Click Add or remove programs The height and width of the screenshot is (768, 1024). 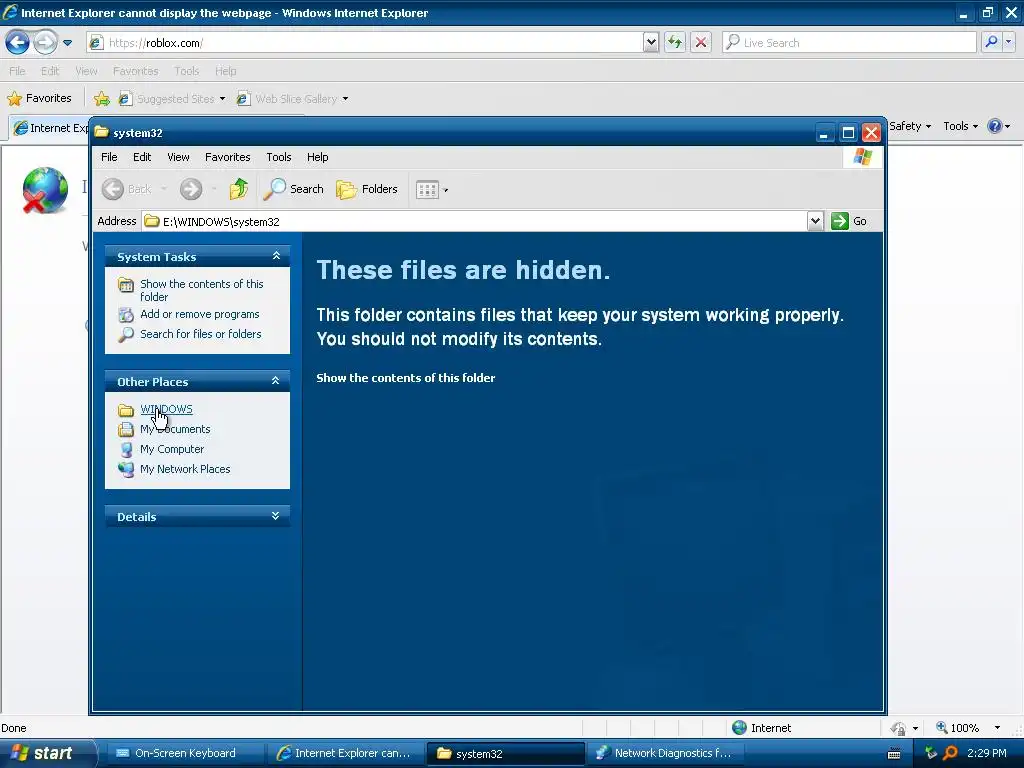tap(200, 314)
